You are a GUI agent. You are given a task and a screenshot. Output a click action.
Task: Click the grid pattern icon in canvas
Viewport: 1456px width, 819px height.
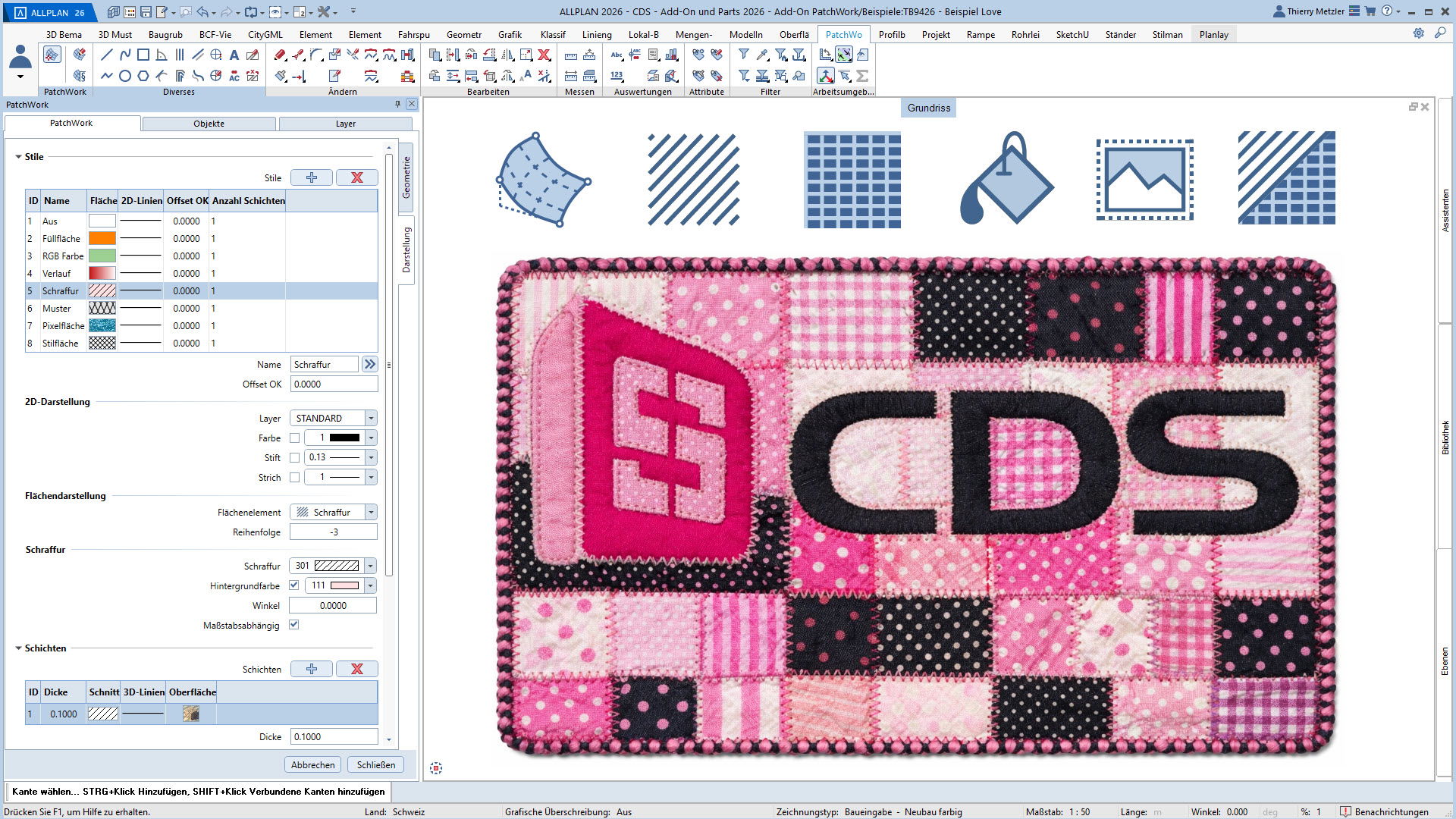pyautogui.click(x=852, y=180)
